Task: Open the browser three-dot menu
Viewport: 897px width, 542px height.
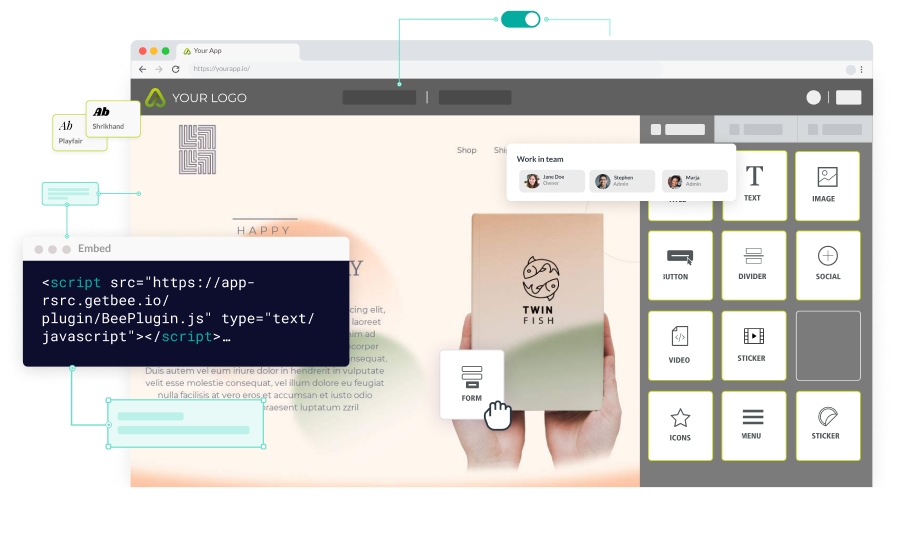Action: (x=862, y=69)
